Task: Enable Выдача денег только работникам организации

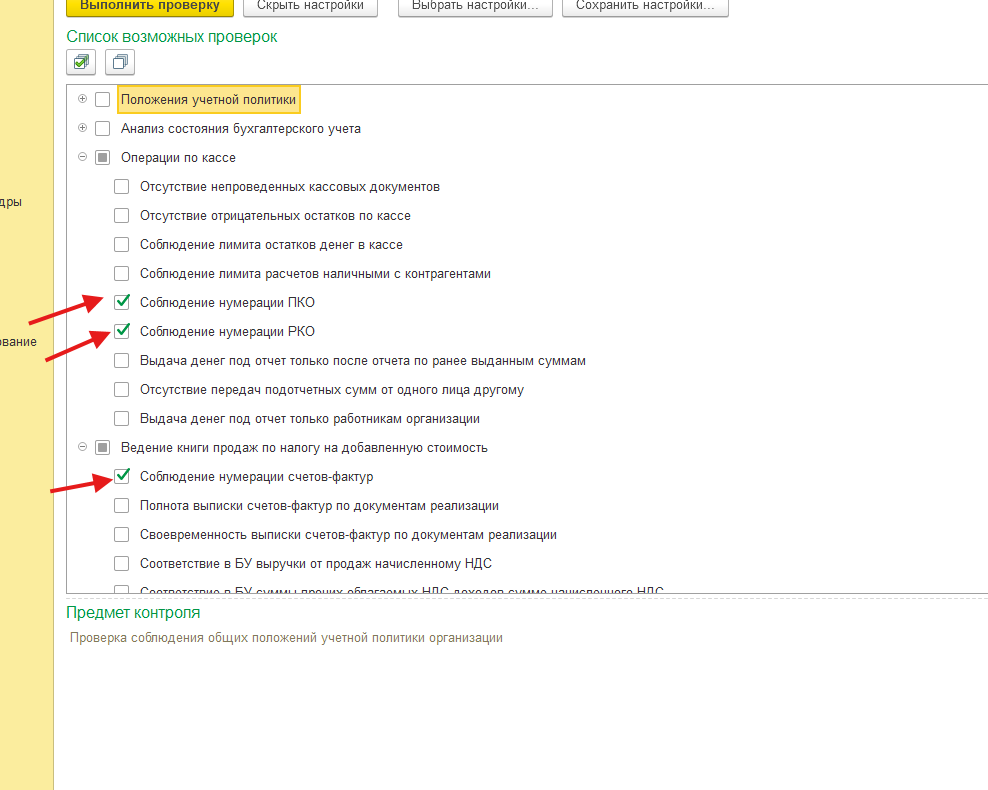Action: tap(122, 418)
